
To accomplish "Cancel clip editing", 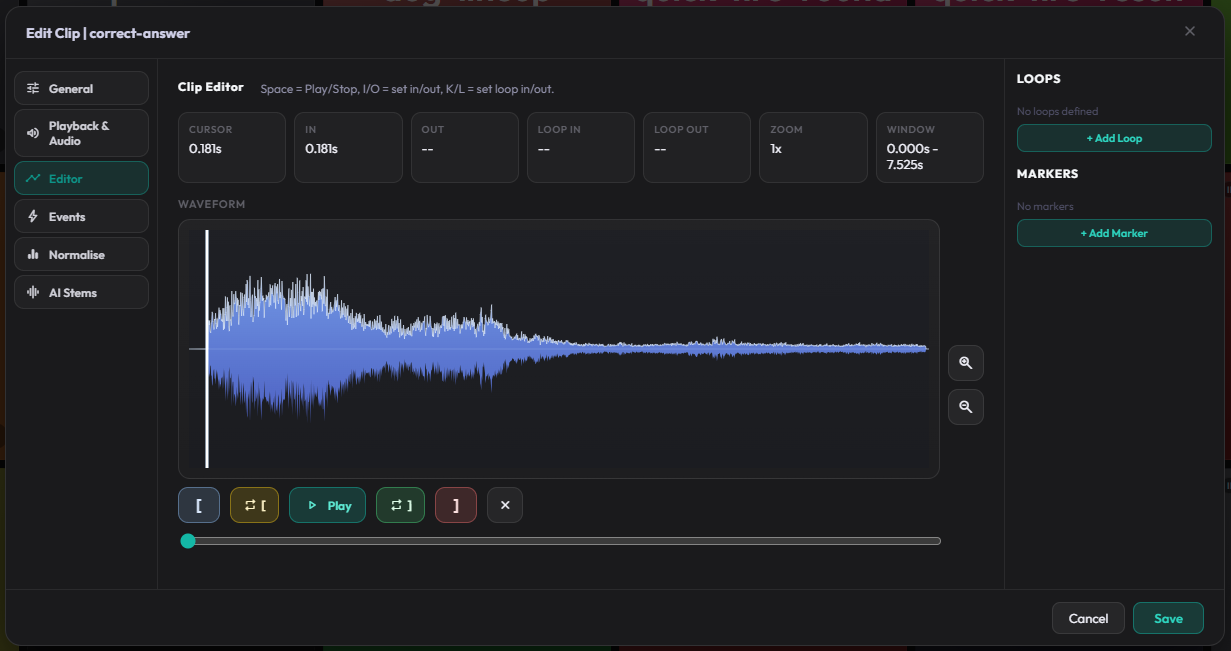I will click(1088, 618).
